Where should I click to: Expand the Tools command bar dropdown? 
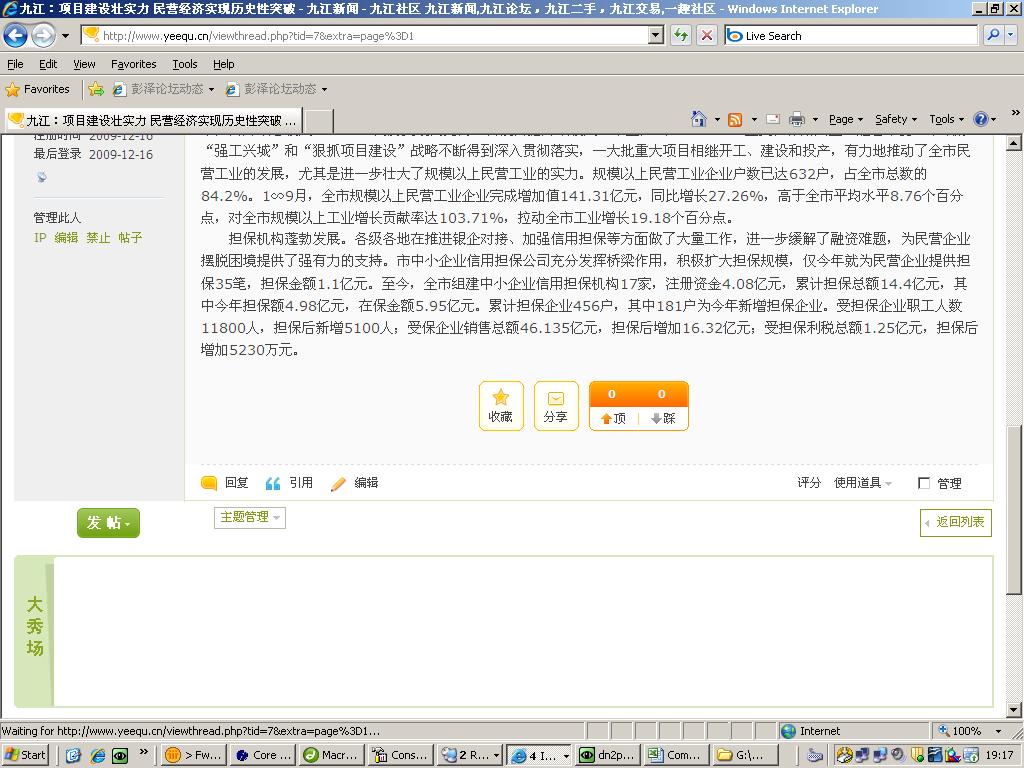point(946,120)
